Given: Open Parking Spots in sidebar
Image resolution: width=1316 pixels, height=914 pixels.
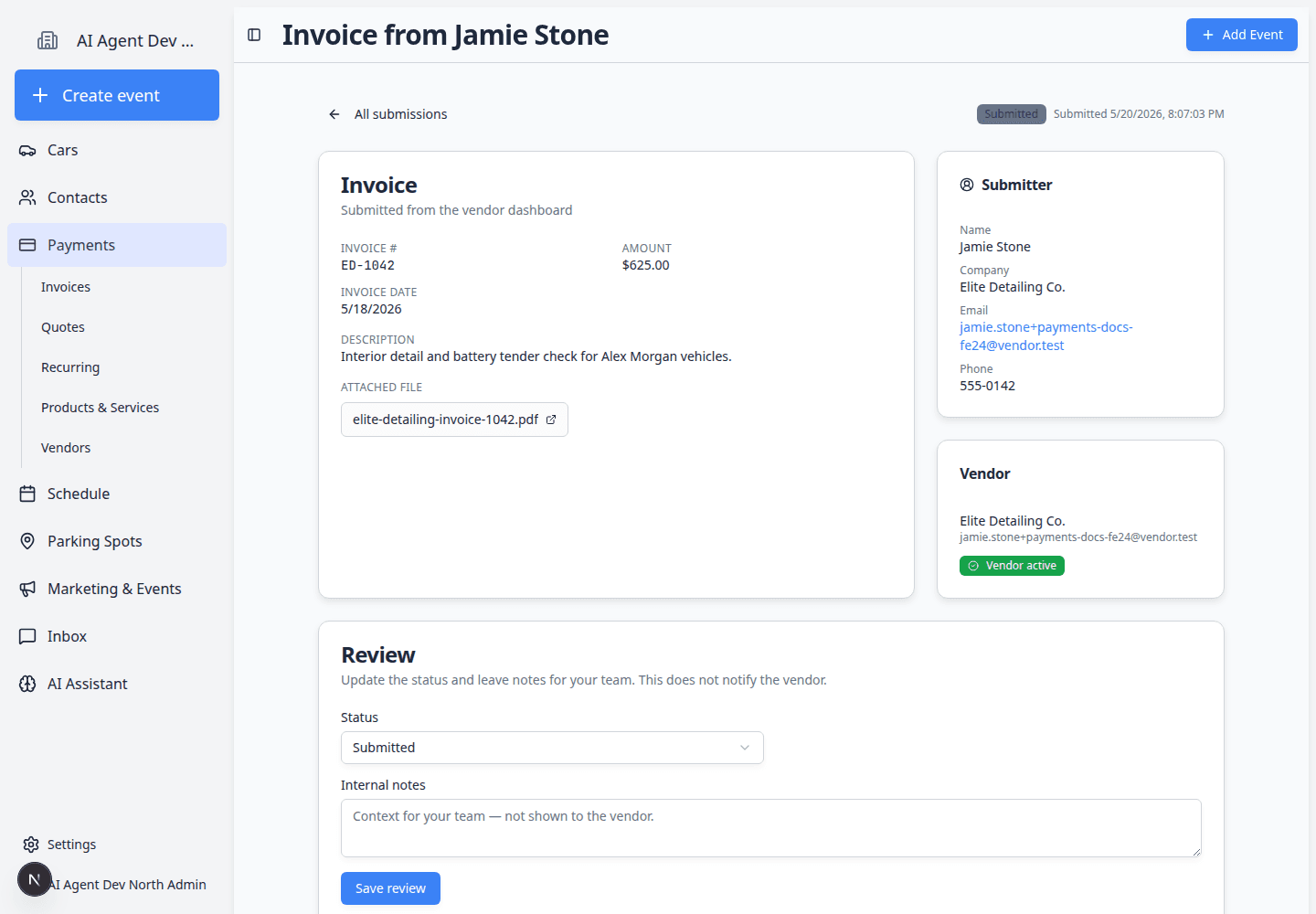Looking at the screenshot, I should [x=117, y=541].
